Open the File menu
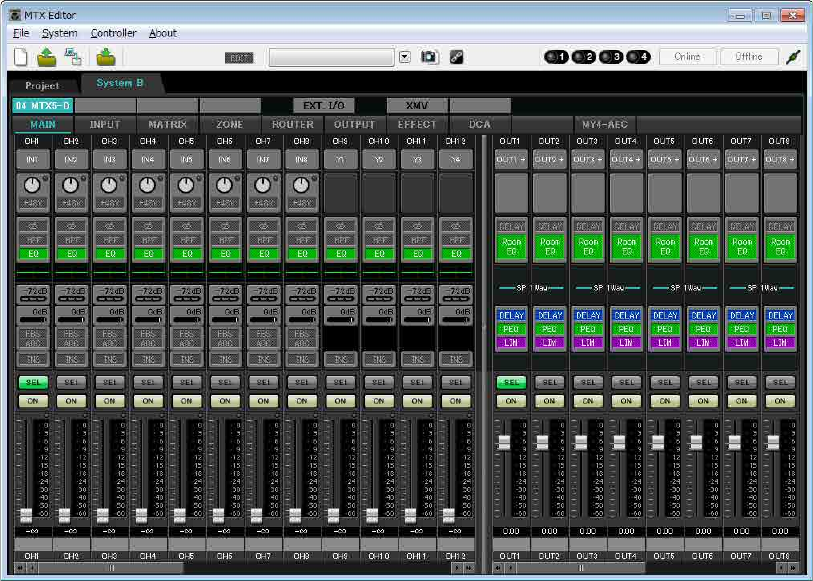813x581 pixels. point(21,33)
